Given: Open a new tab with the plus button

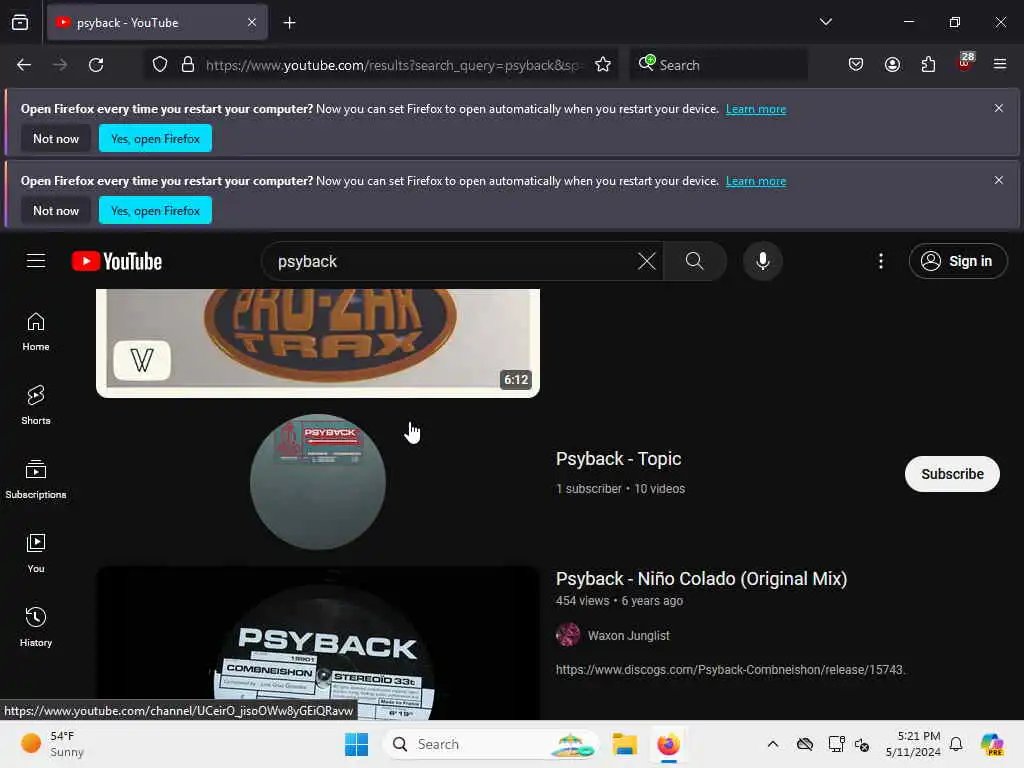Looking at the screenshot, I should 289,23.
